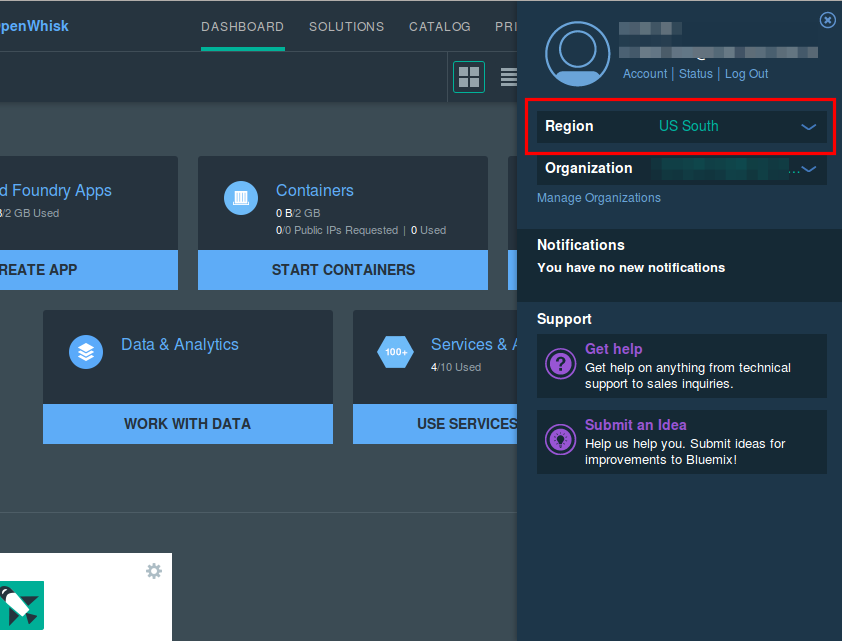Click the Data & Analytics layers icon
The height and width of the screenshot is (641, 842).
coord(86,352)
